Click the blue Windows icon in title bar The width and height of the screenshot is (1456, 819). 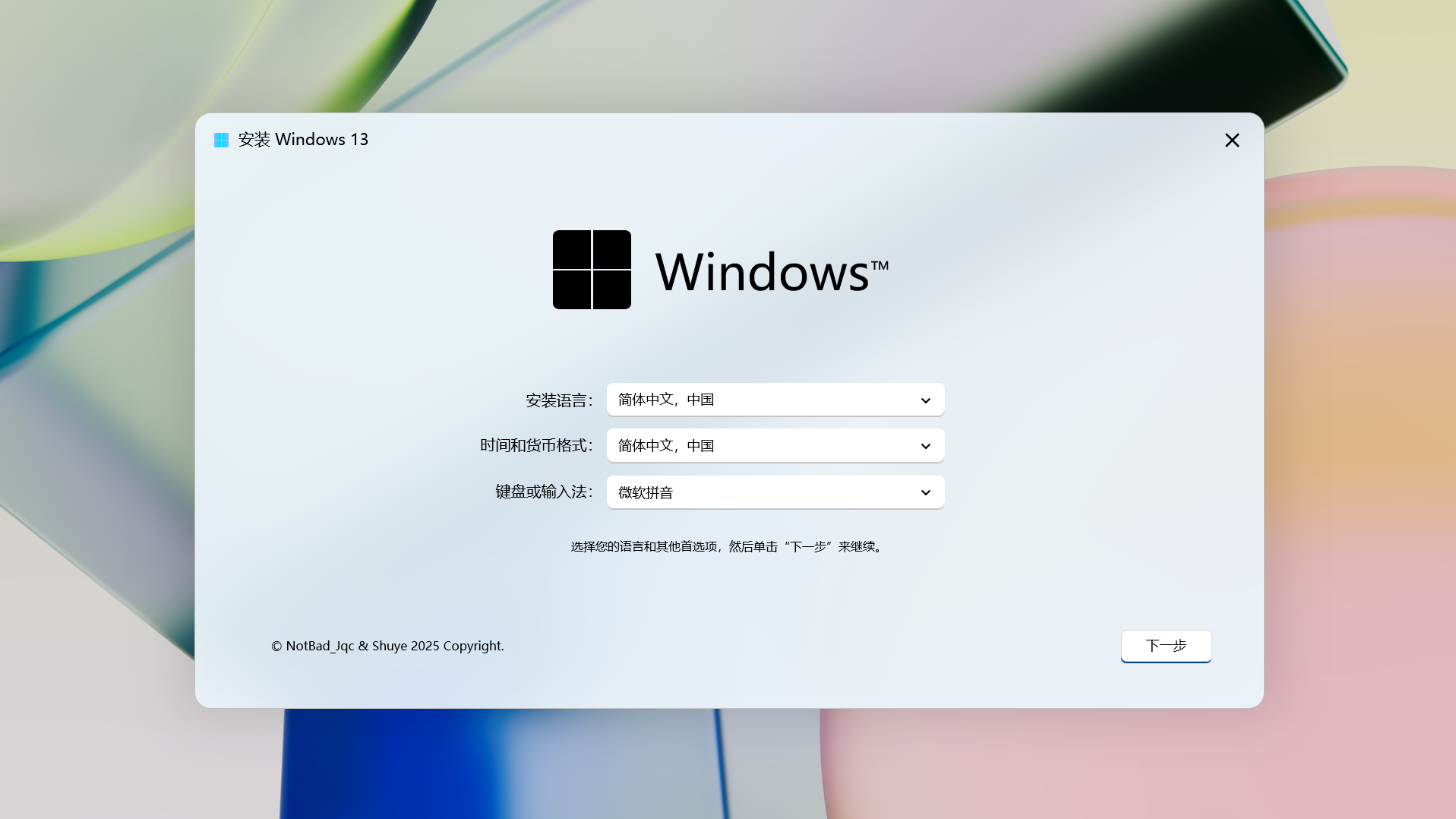coord(221,140)
